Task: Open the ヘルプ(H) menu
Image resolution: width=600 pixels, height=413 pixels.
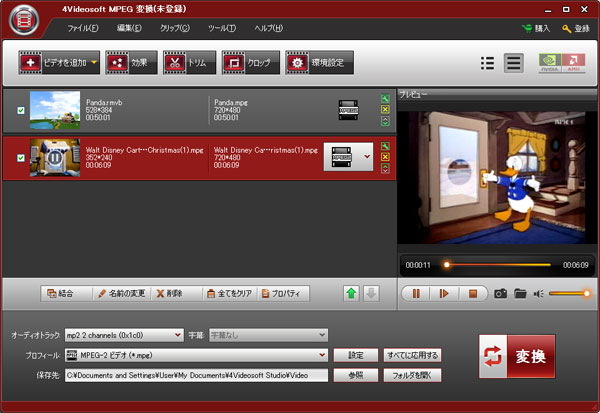Action: 269,28
